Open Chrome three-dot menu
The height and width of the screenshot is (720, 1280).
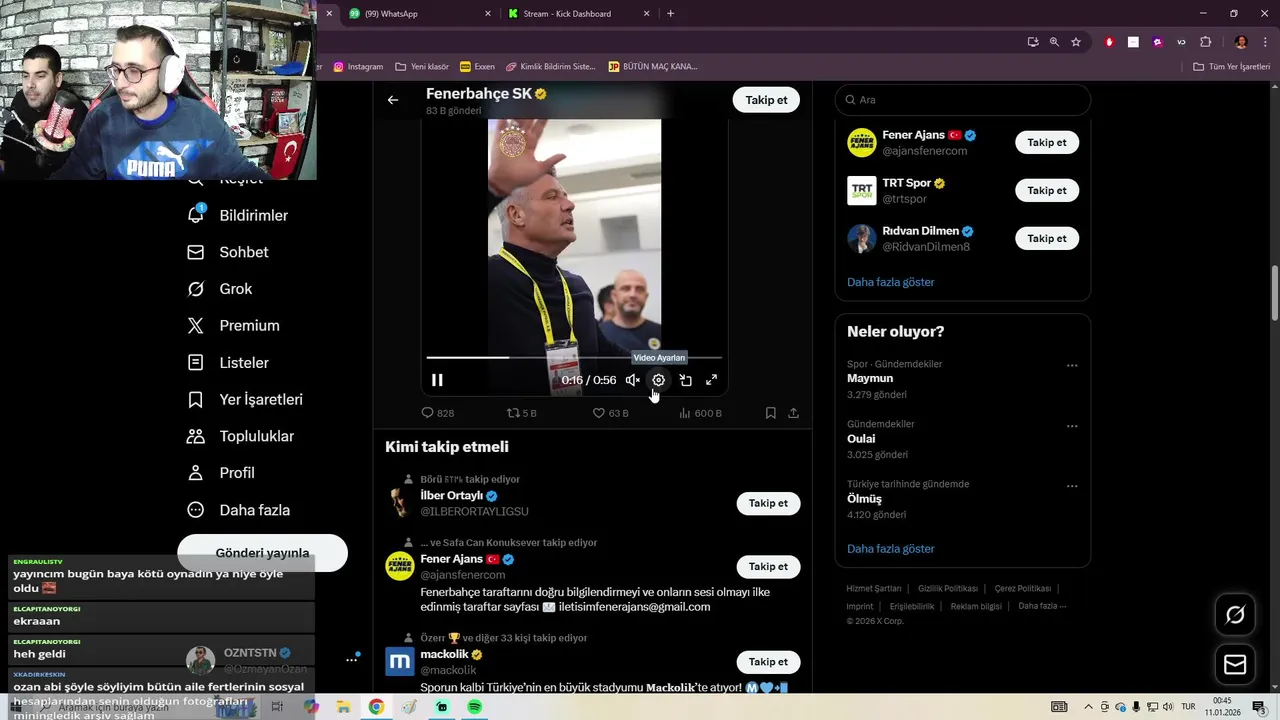pos(1265,42)
